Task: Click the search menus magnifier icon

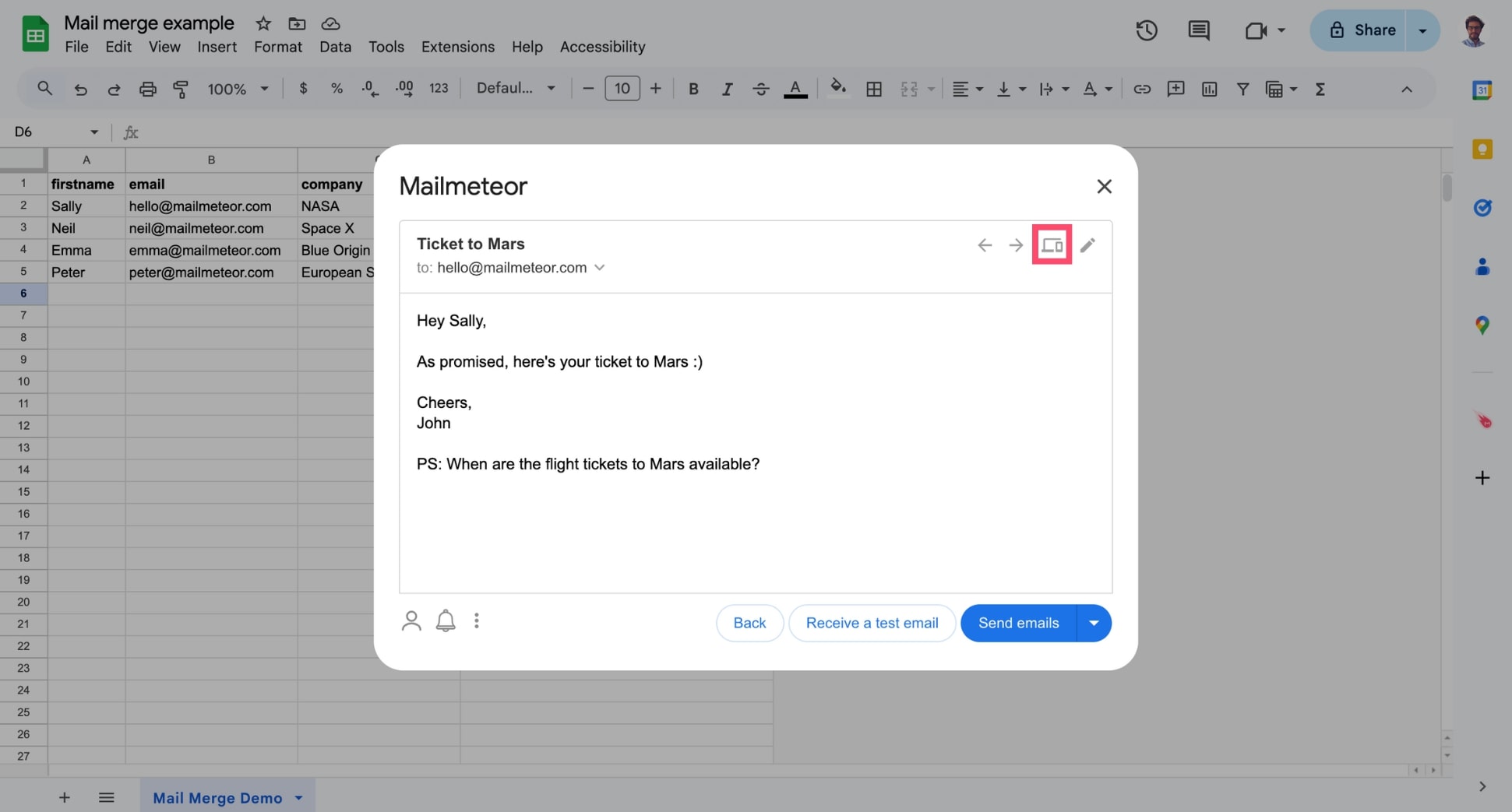Action: click(44, 89)
